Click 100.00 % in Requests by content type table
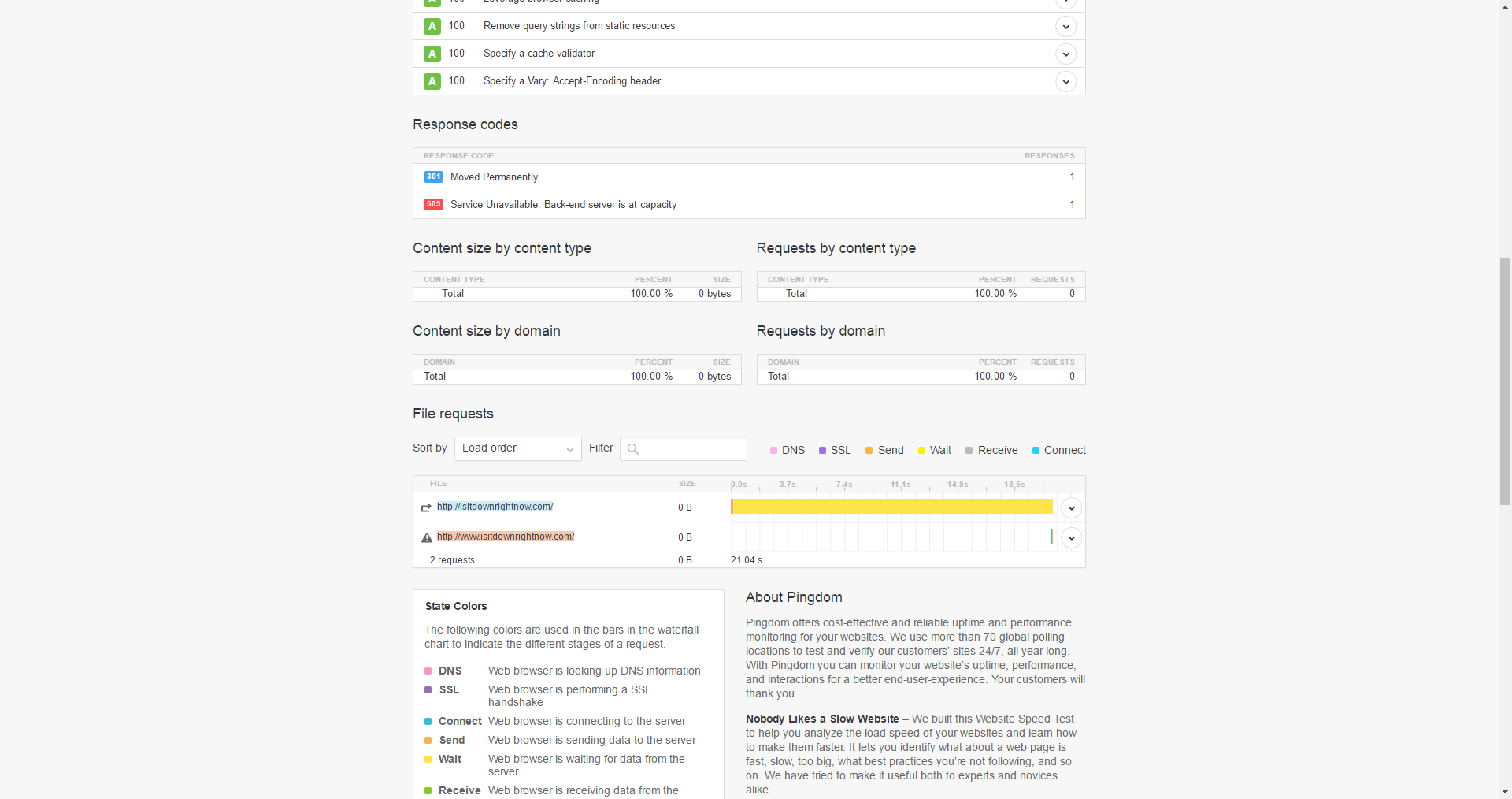Image resolution: width=1512 pixels, height=799 pixels. click(x=995, y=294)
